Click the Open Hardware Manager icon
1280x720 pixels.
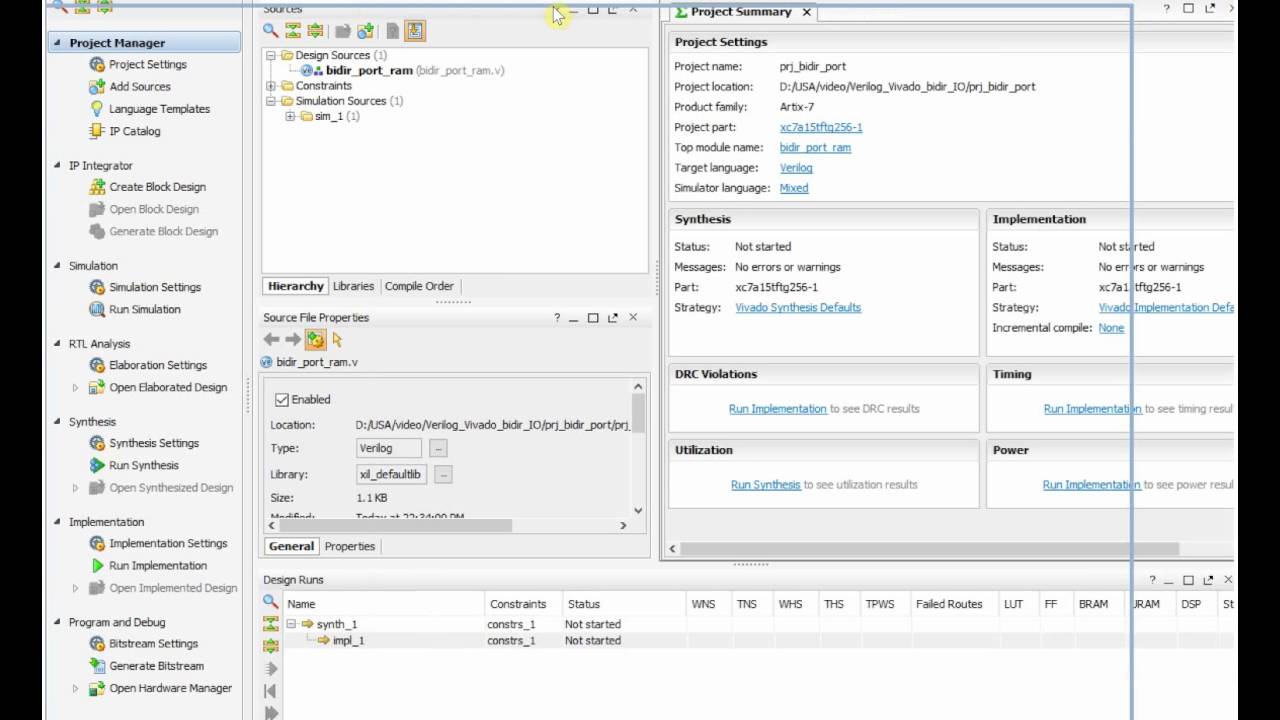point(97,688)
